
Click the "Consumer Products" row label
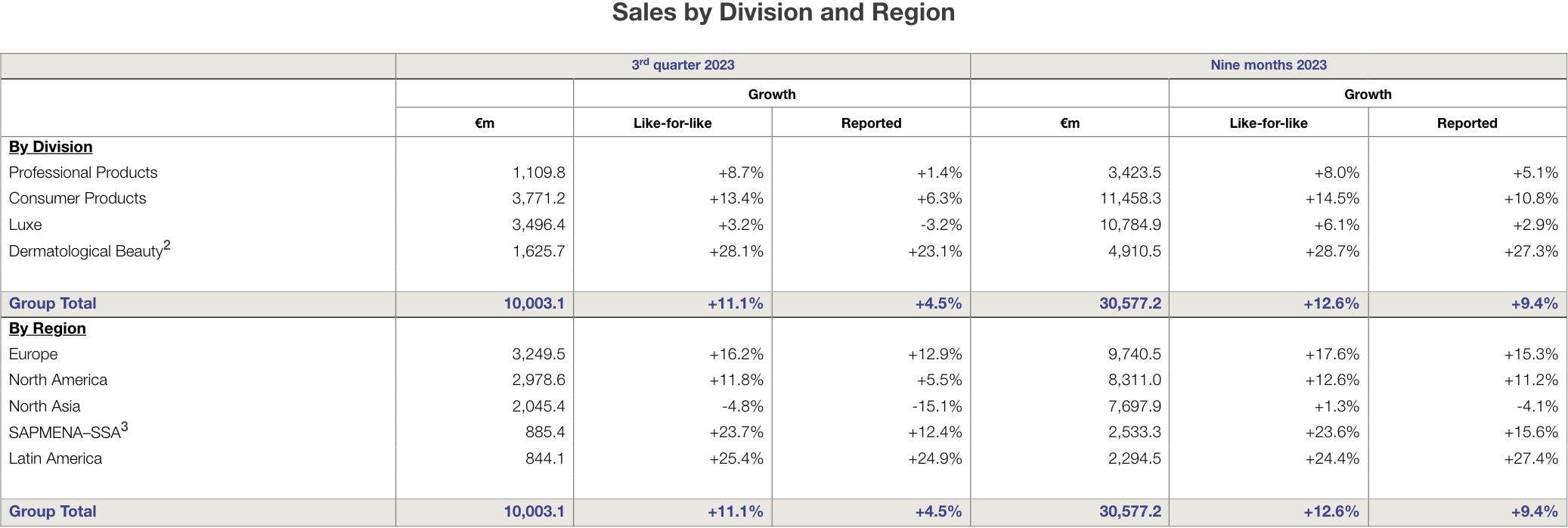click(77, 198)
